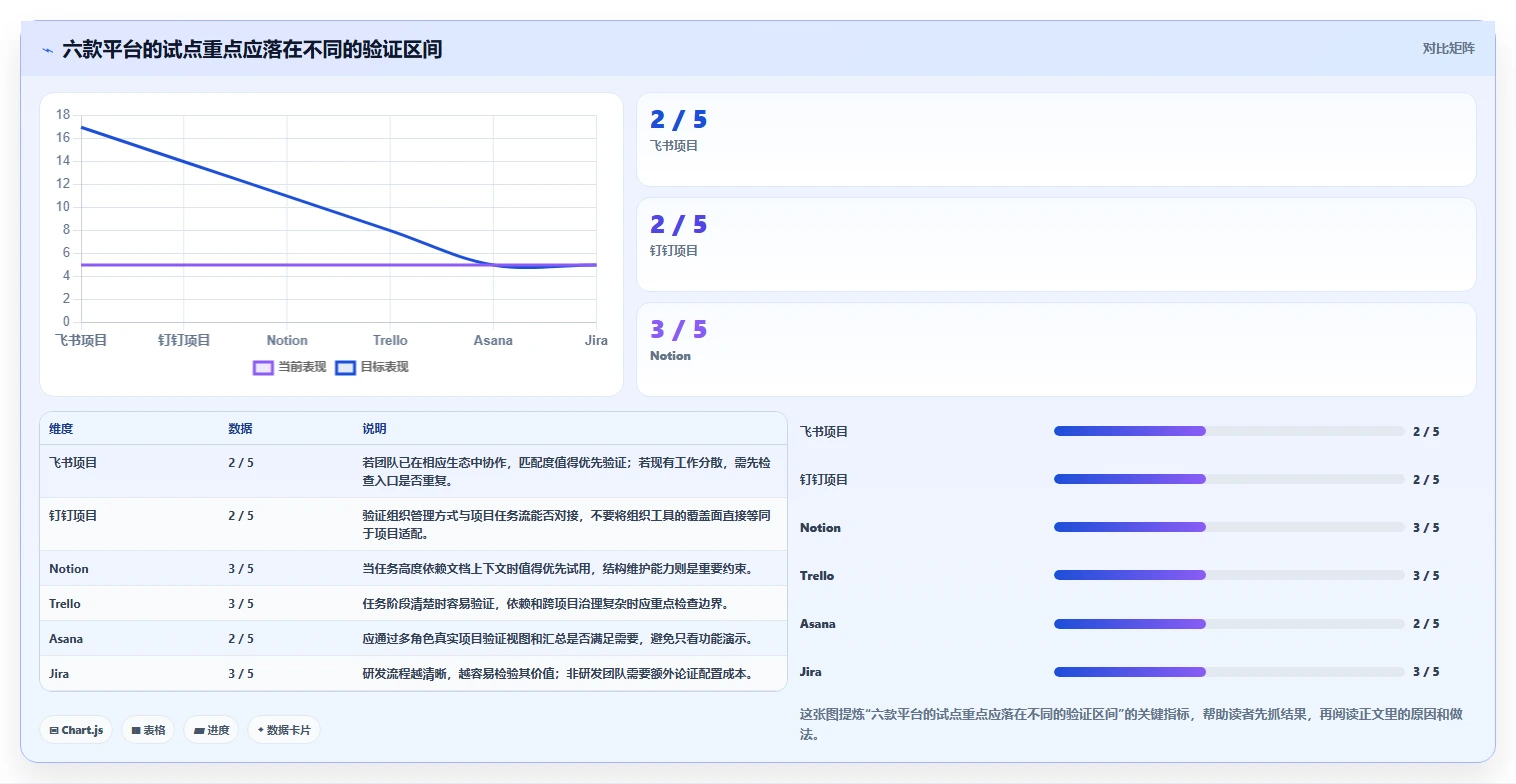
Task: Click the 3 / 5 value in Trello table row
Action: [x=241, y=604]
